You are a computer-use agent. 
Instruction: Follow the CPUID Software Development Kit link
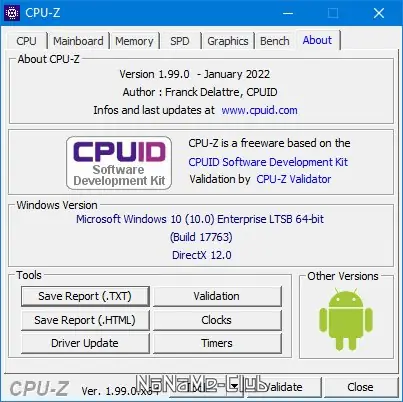[x=268, y=162]
